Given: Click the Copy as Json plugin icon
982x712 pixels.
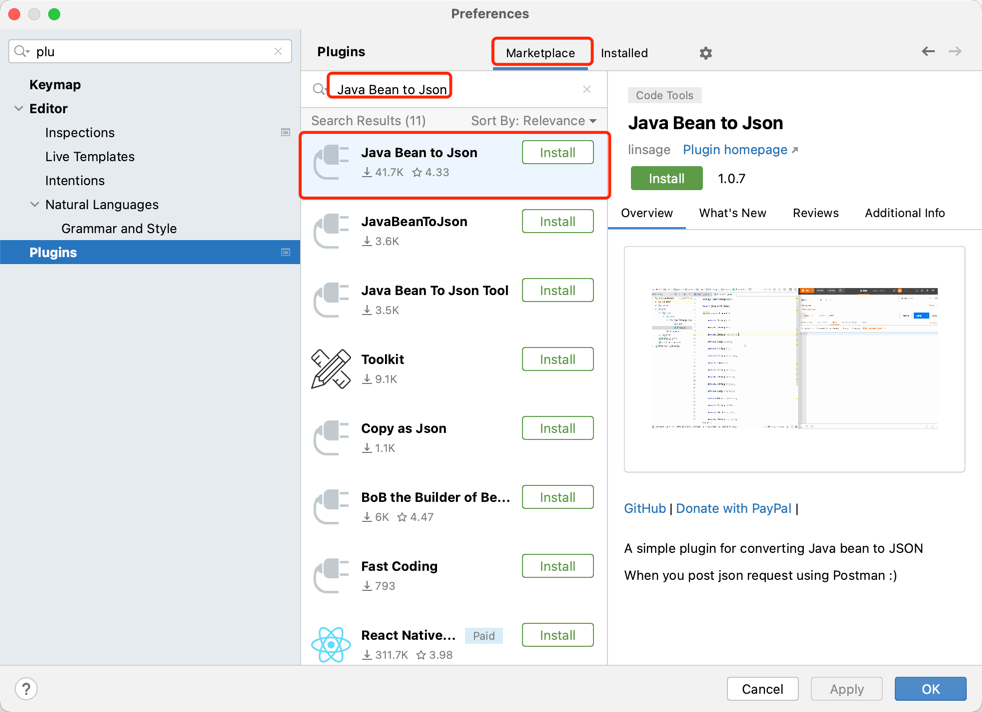Looking at the screenshot, I should (331, 438).
